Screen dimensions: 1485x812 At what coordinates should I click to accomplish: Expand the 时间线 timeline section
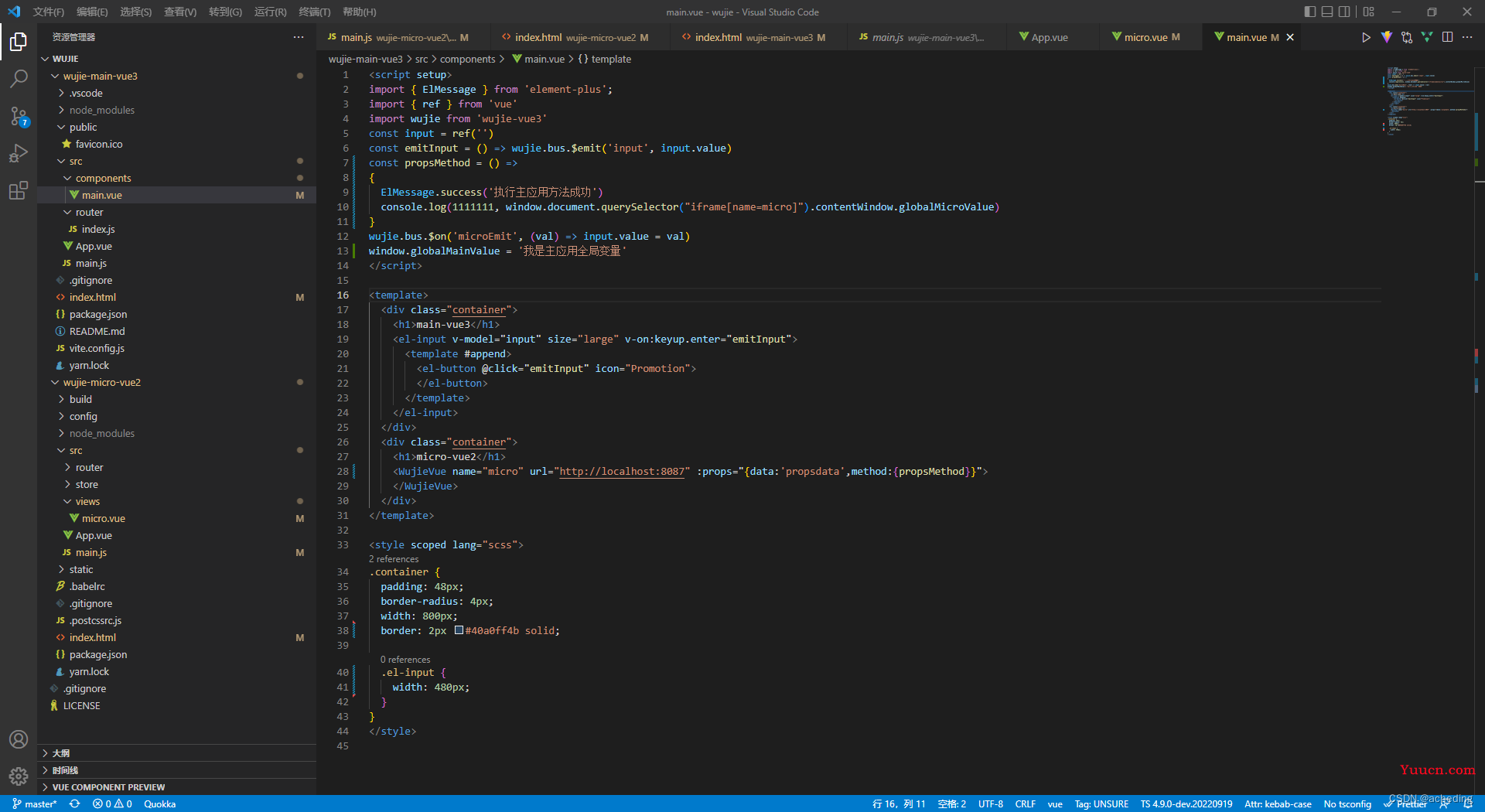pos(177,770)
